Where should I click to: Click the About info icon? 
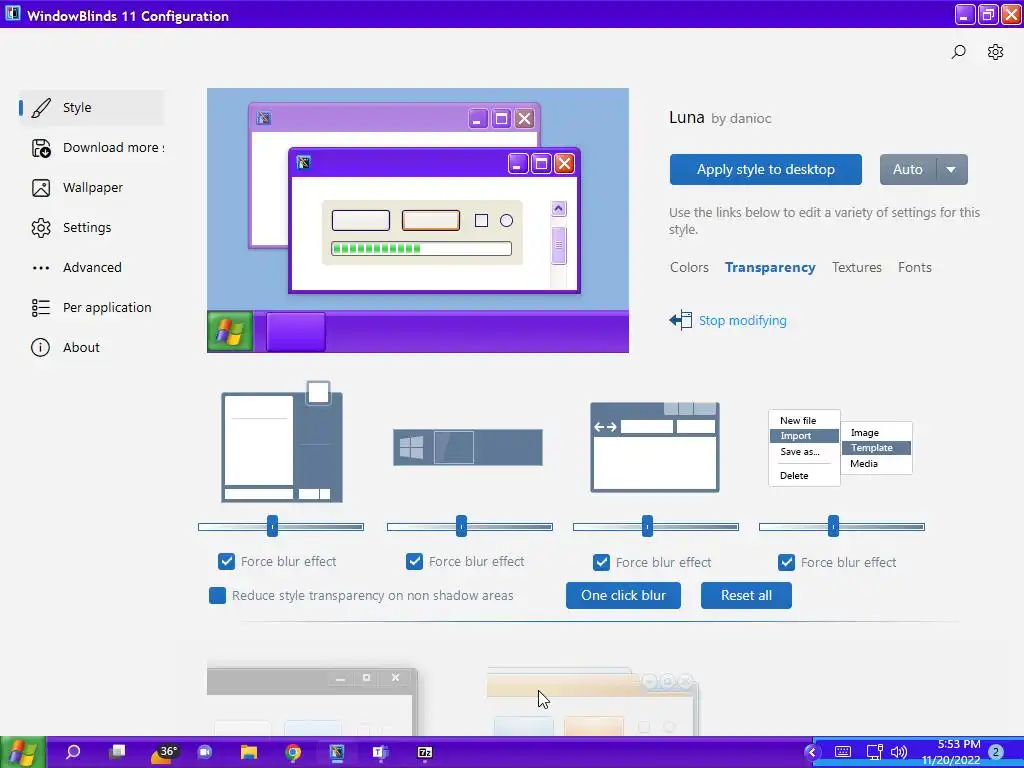pos(40,347)
